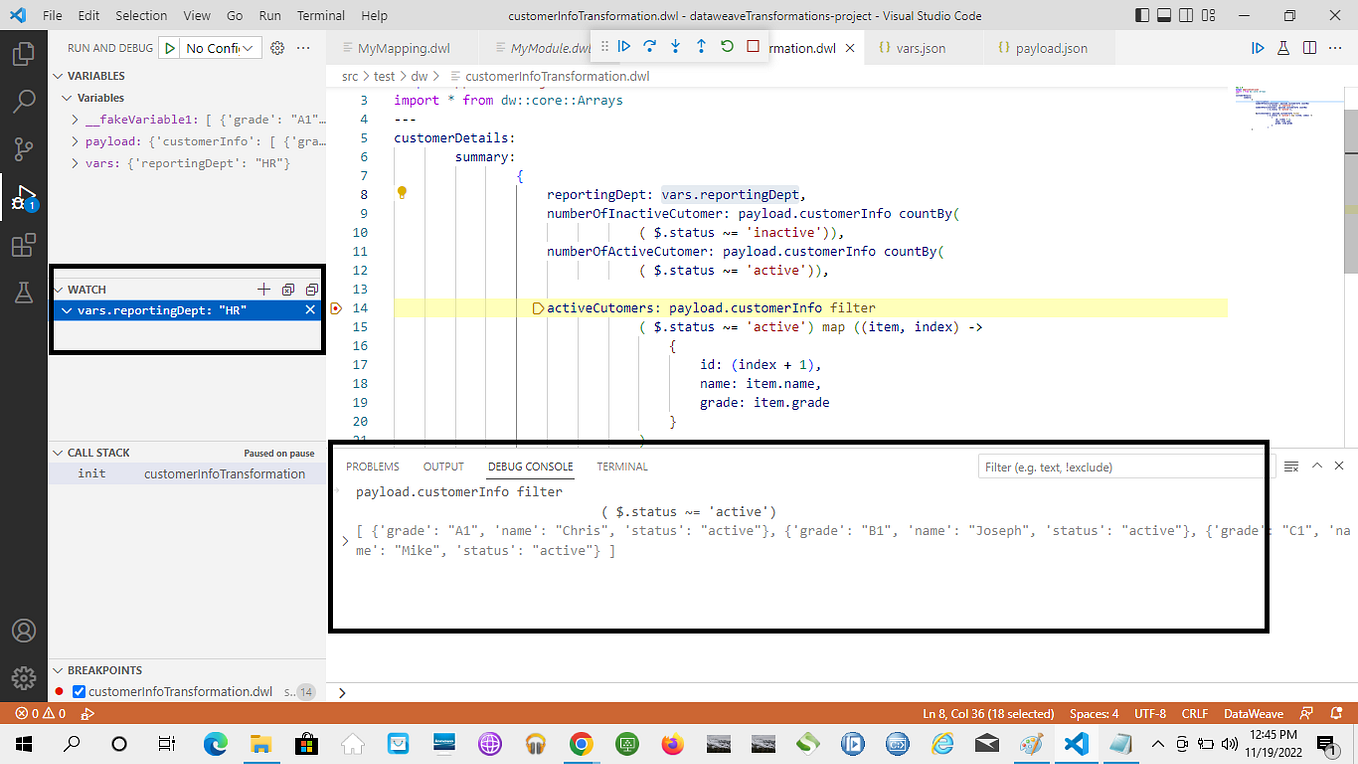Click the Add Expression icon in Watch
This screenshot has height=764, width=1358.
263,289
